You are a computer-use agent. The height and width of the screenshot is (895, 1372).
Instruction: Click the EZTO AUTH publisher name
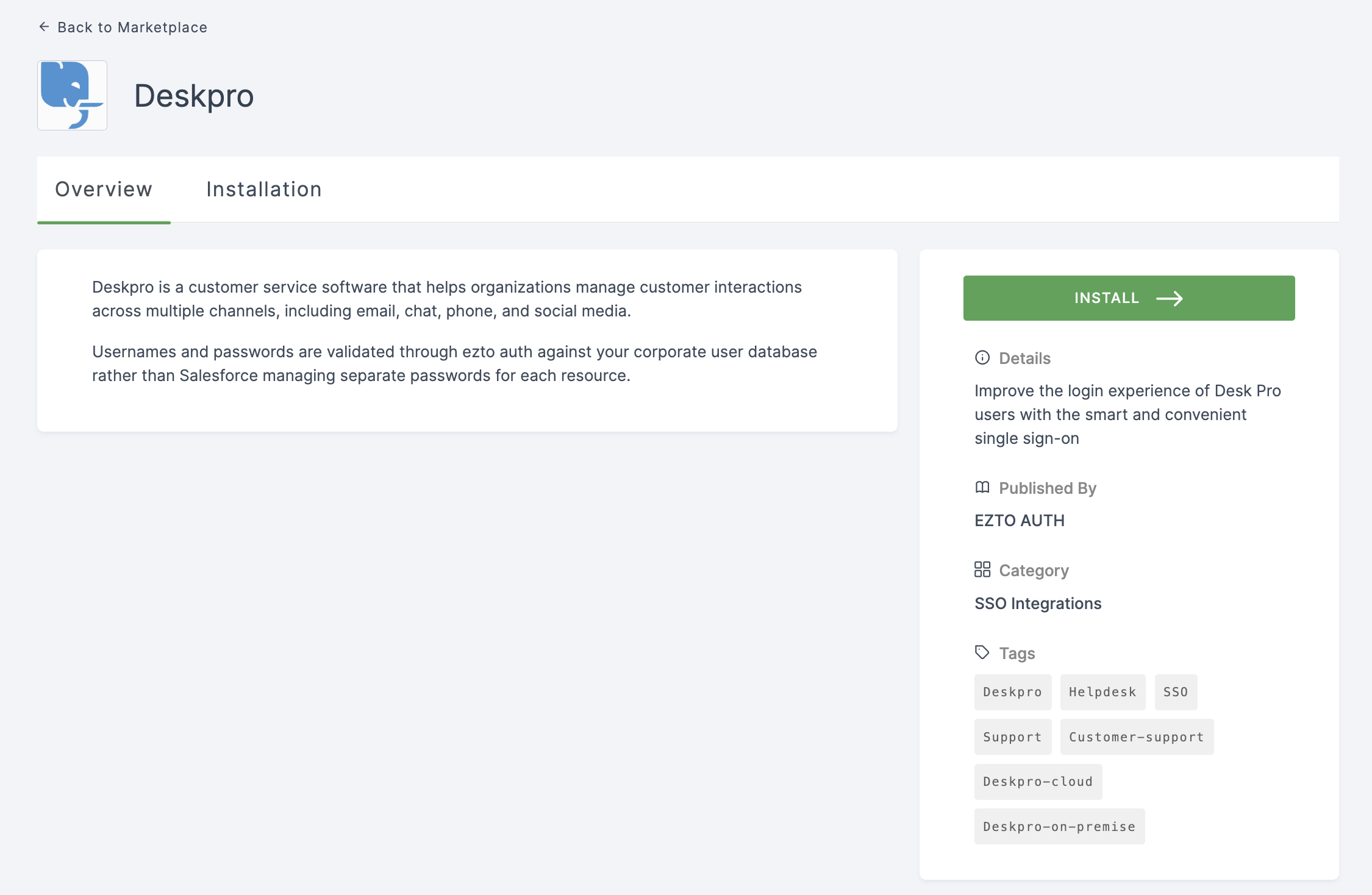[x=1020, y=521]
